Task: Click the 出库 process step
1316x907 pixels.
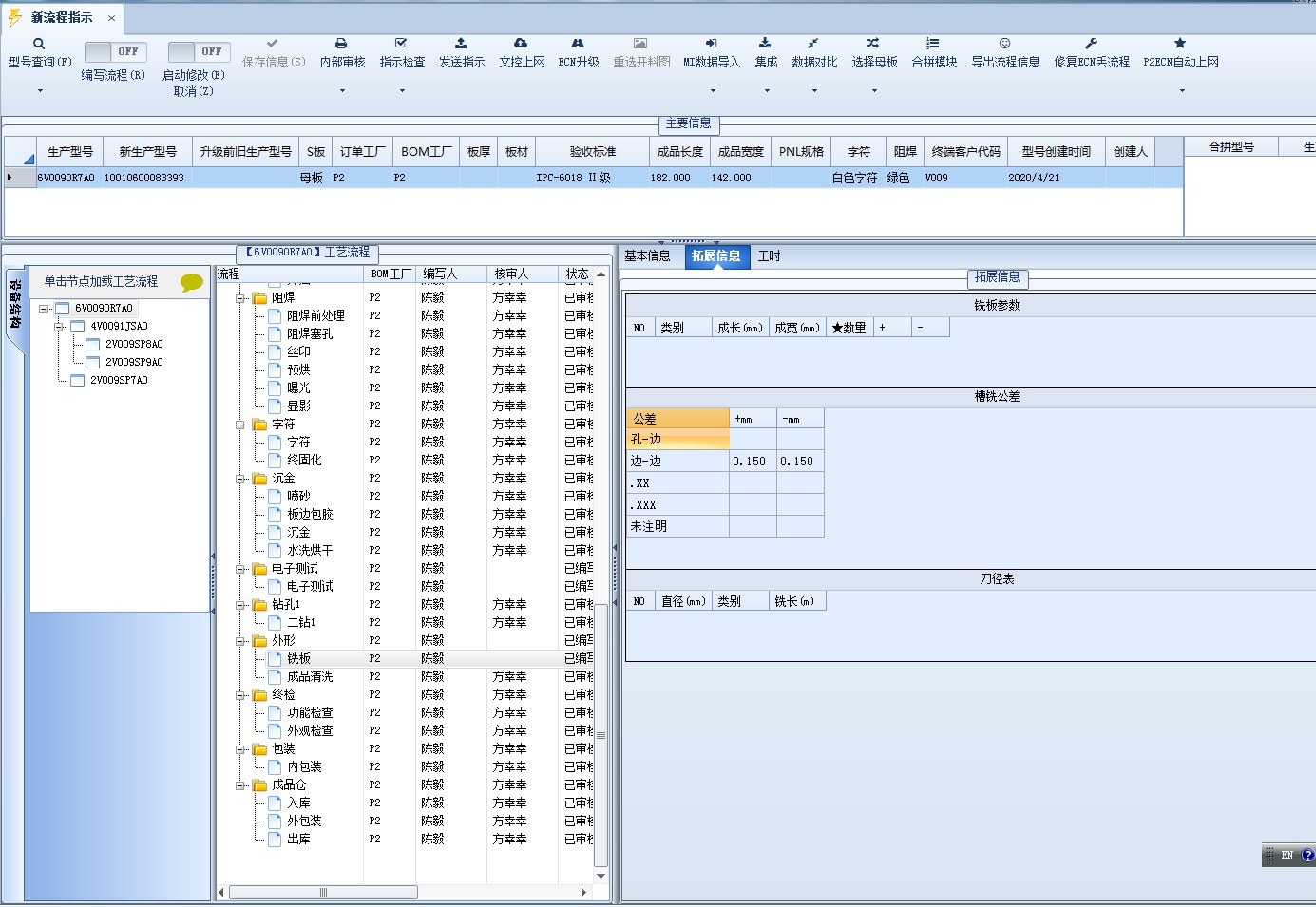Action: point(298,840)
